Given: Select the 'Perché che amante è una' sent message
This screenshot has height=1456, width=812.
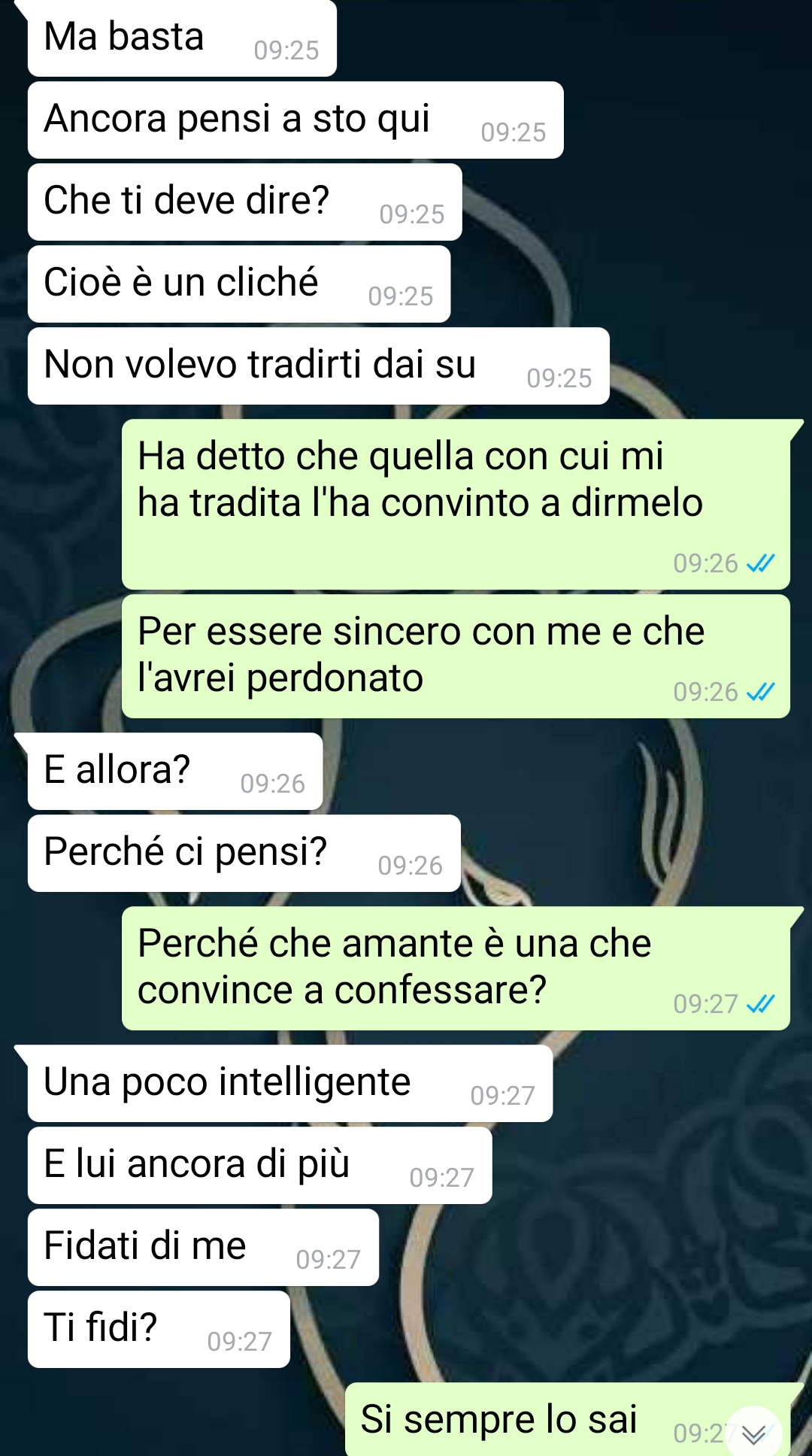Looking at the screenshot, I should tap(456, 969).
